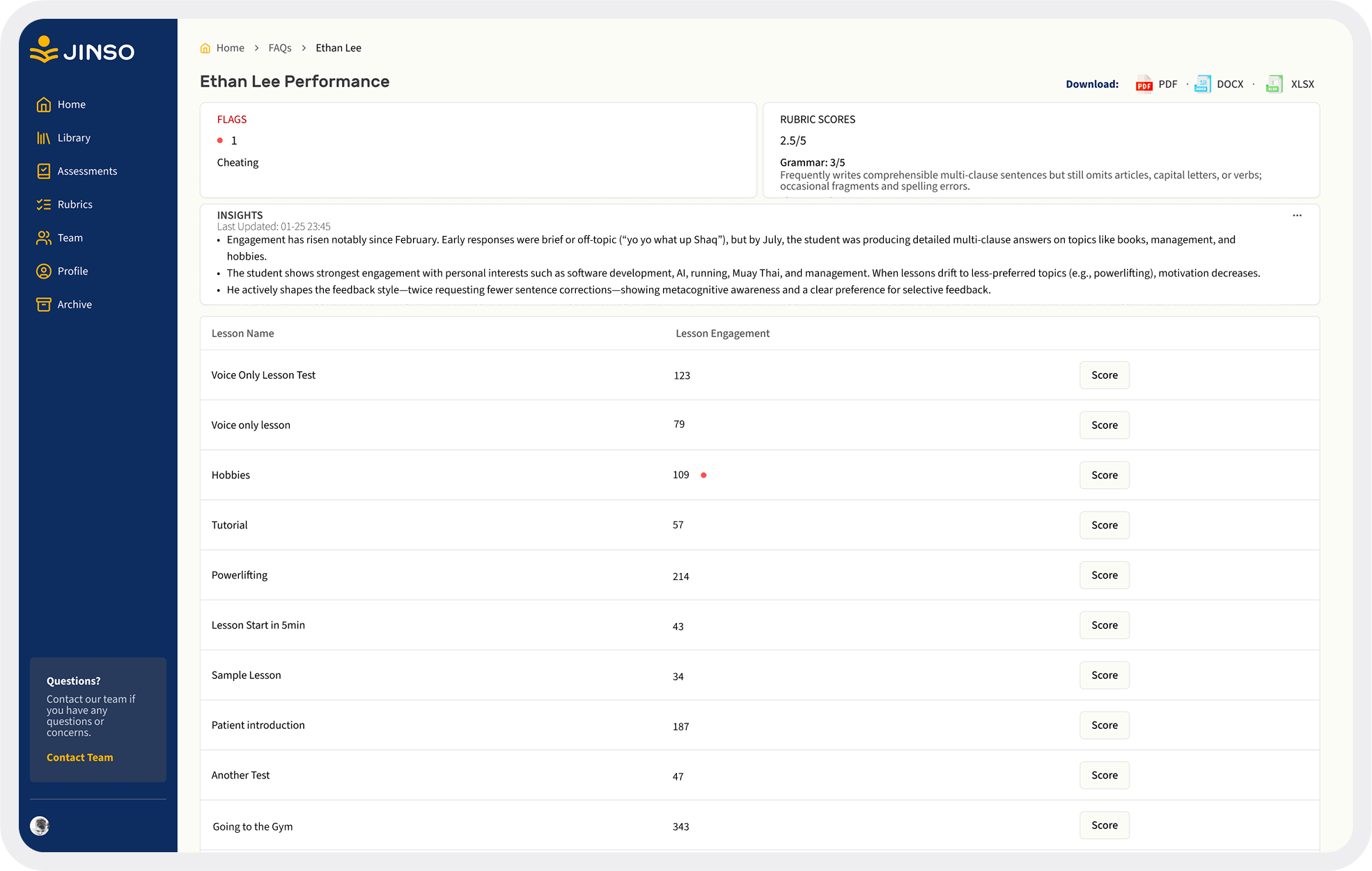Open Score for Powerlifting lesson
Screen dimensions: 1372x871
[x=1104, y=576]
